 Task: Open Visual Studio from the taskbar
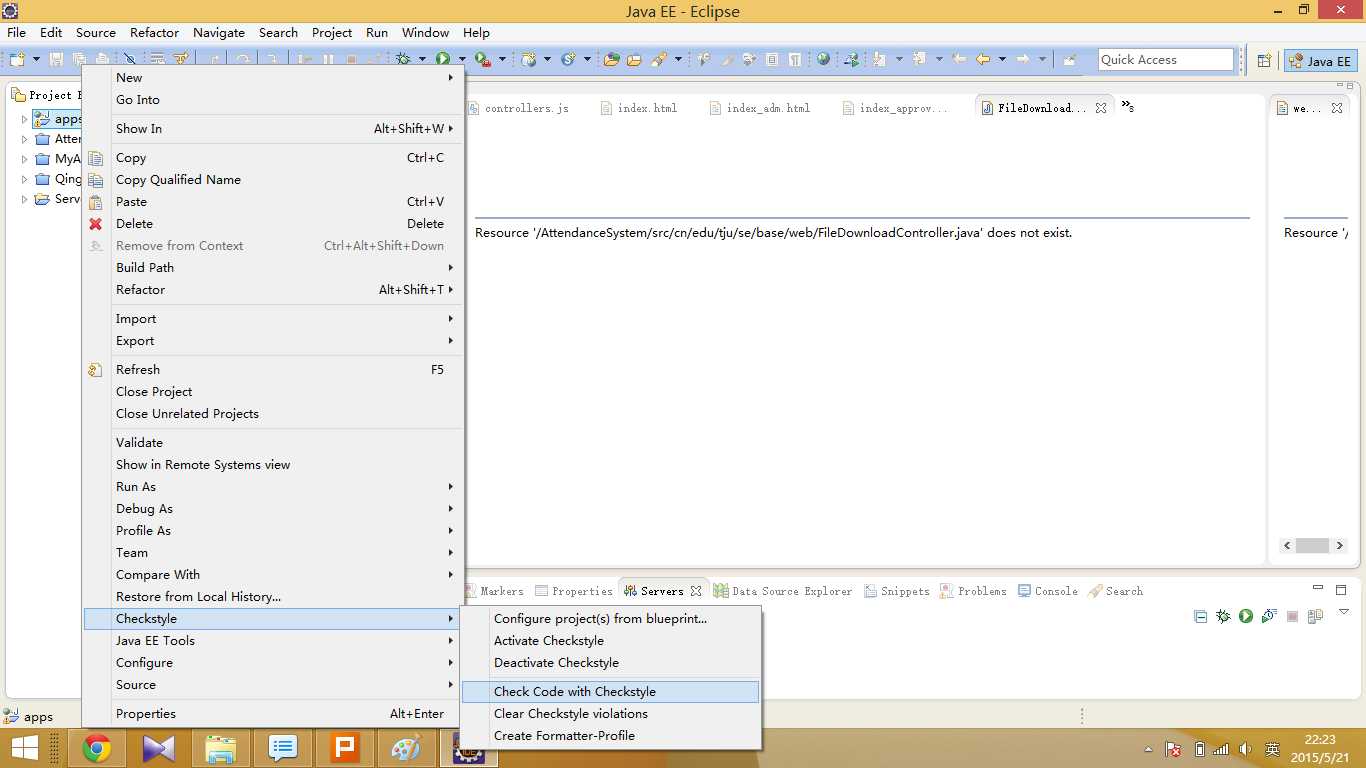(x=159, y=748)
